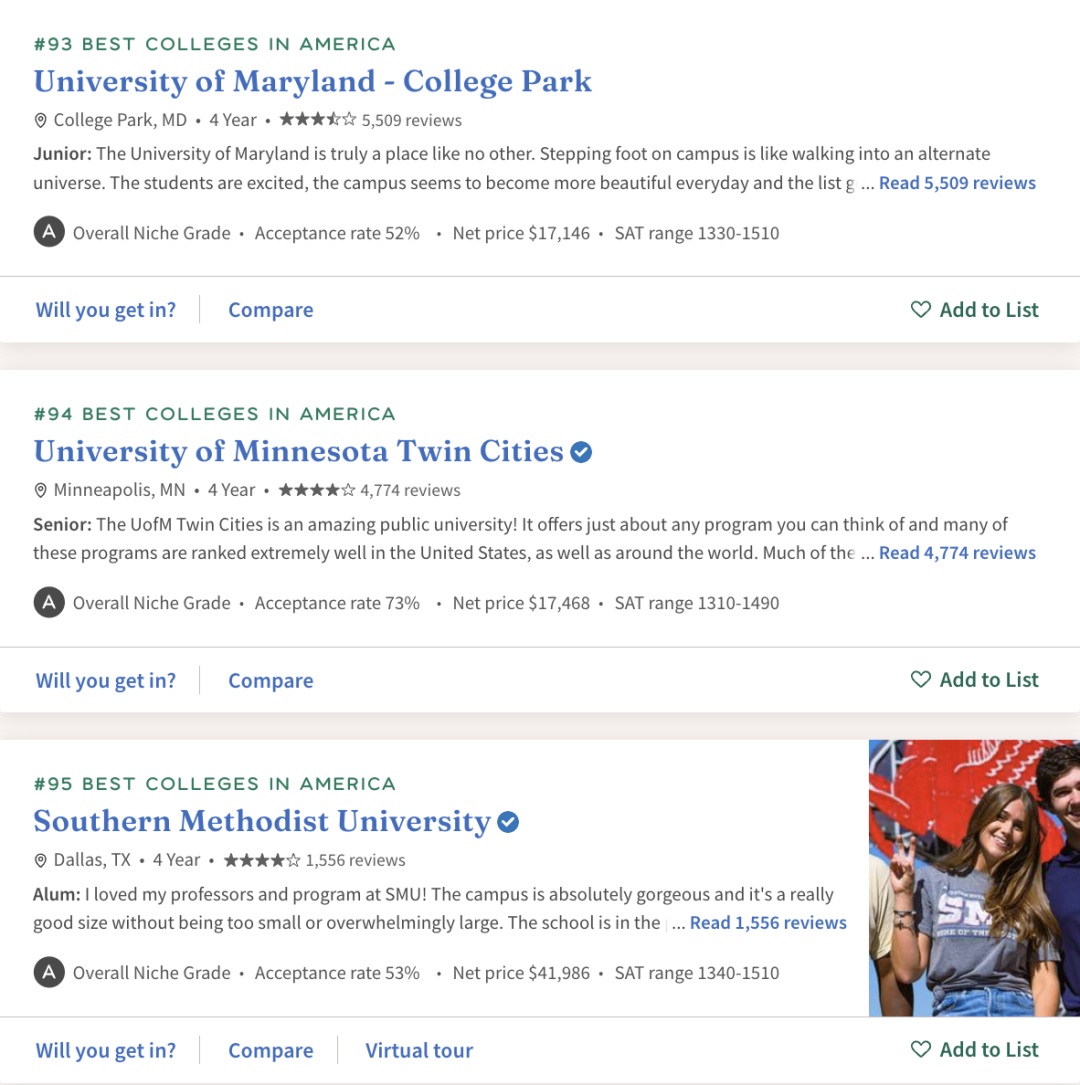The image size is (1080, 1085).
Task: Click Maryland star rating
Action: pyautogui.click(x=317, y=120)
